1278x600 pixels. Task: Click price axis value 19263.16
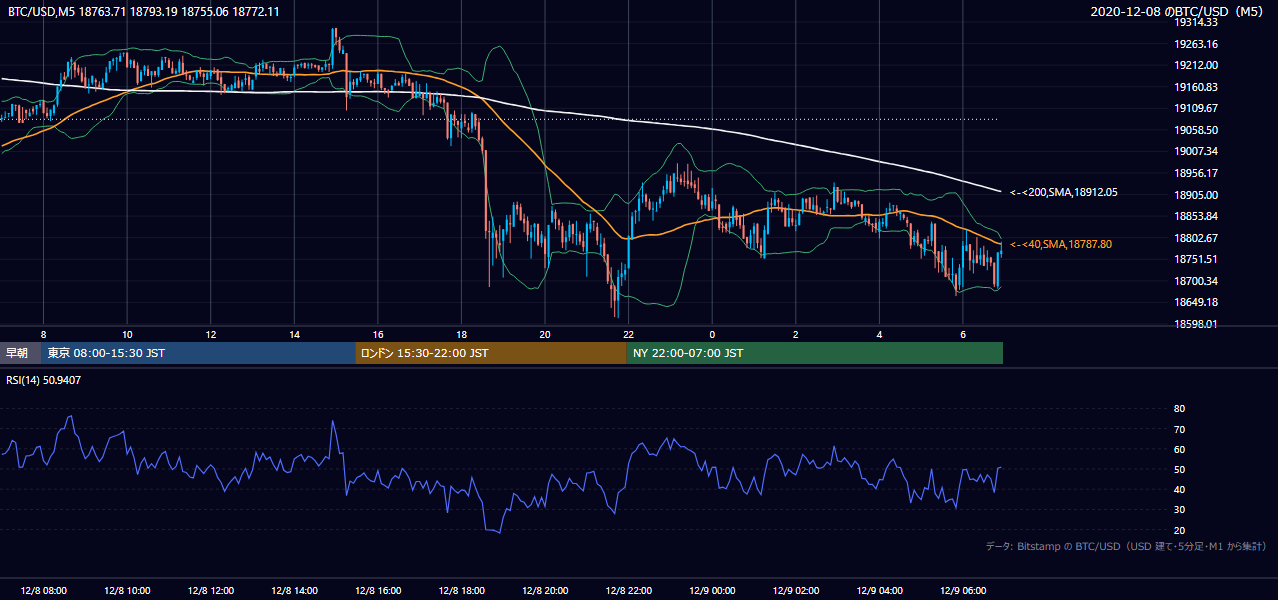click(1196, 44)
